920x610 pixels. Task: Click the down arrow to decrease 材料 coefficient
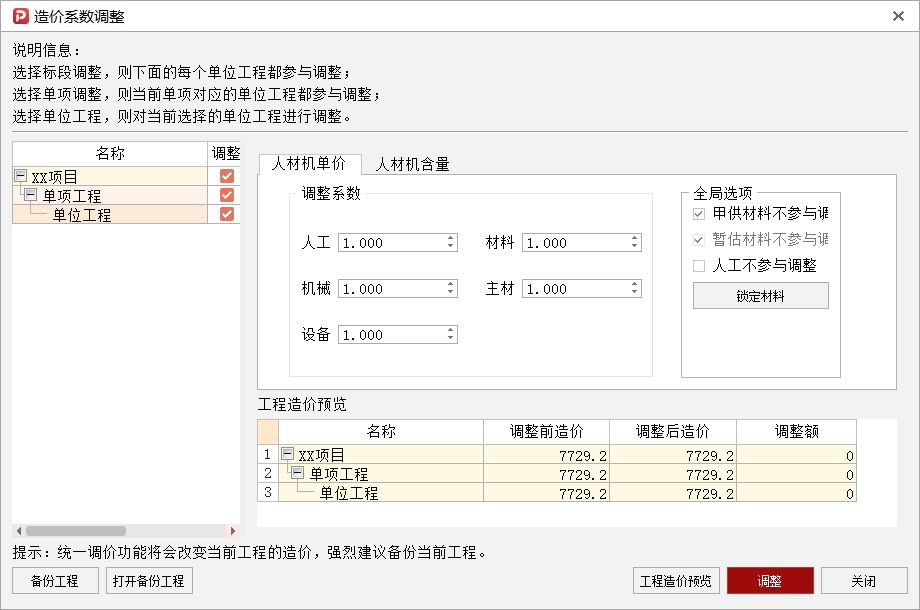click(634, 246)
